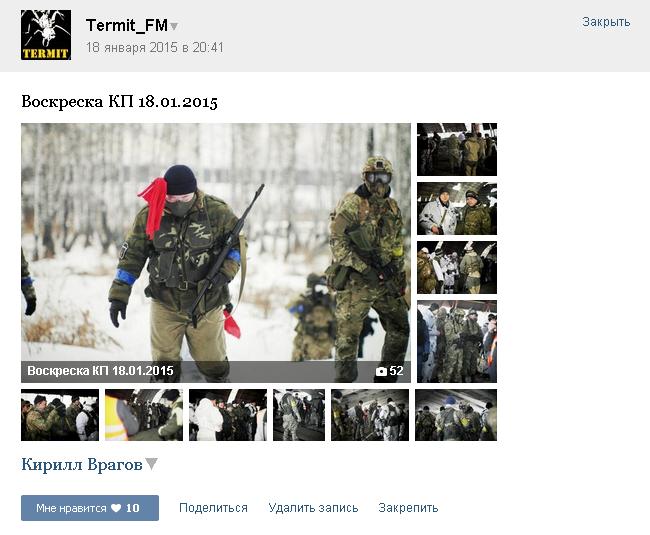This screenshot has height=535, width=650.
Task: Click the heart icon in like button
Action: [116, 508]
